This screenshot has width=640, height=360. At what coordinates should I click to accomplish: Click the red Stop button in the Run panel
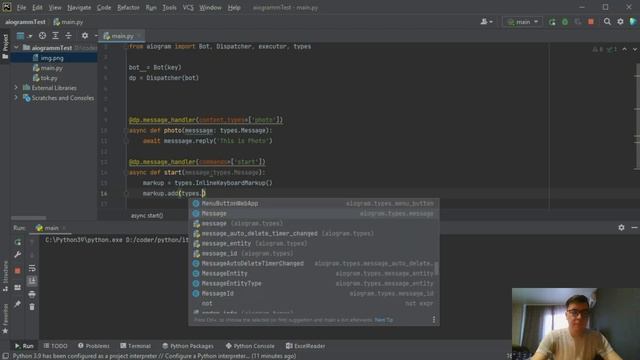pyautogui.click(x=18, y=271)
